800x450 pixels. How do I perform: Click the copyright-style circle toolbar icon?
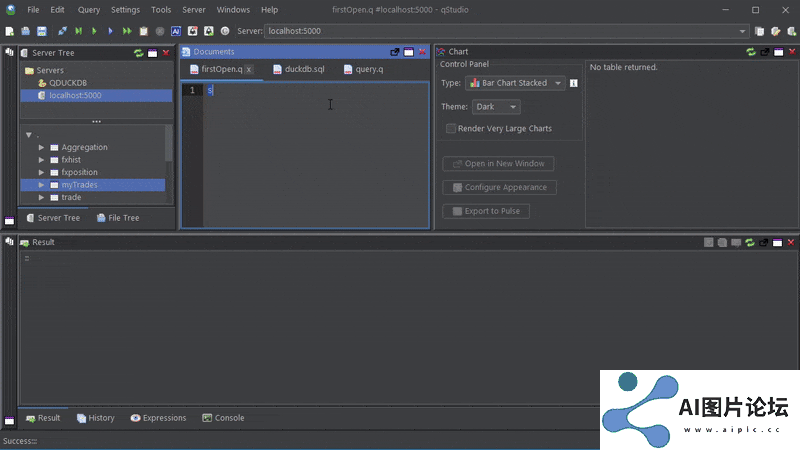pyautogui.click(x=225, y=31)
